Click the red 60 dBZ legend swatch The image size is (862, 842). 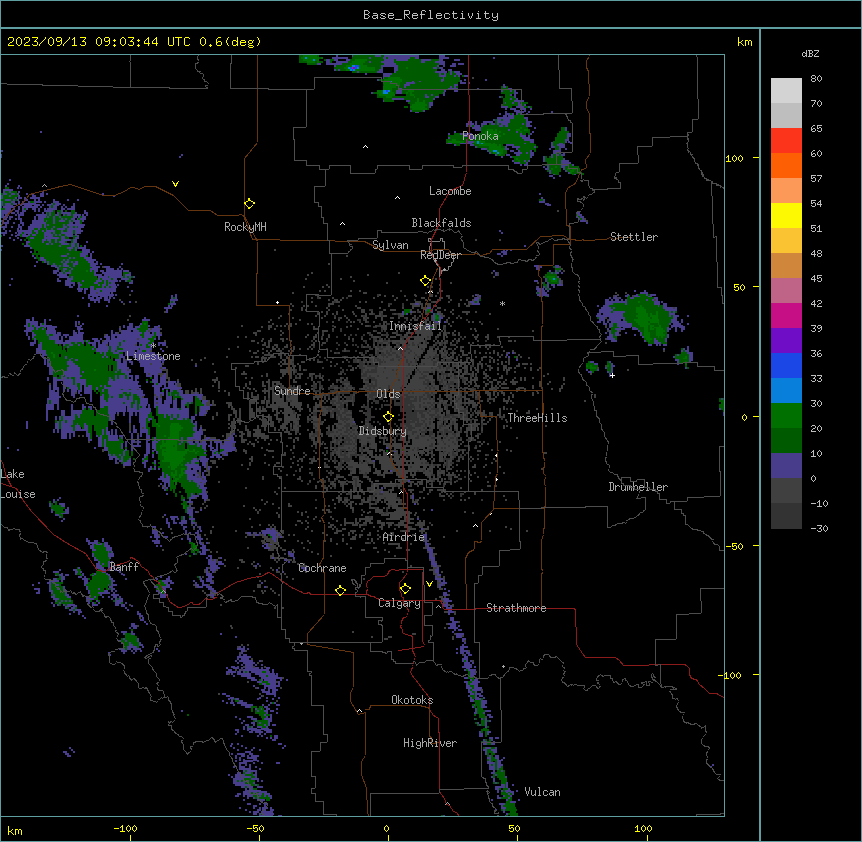[x=786, y=141]
